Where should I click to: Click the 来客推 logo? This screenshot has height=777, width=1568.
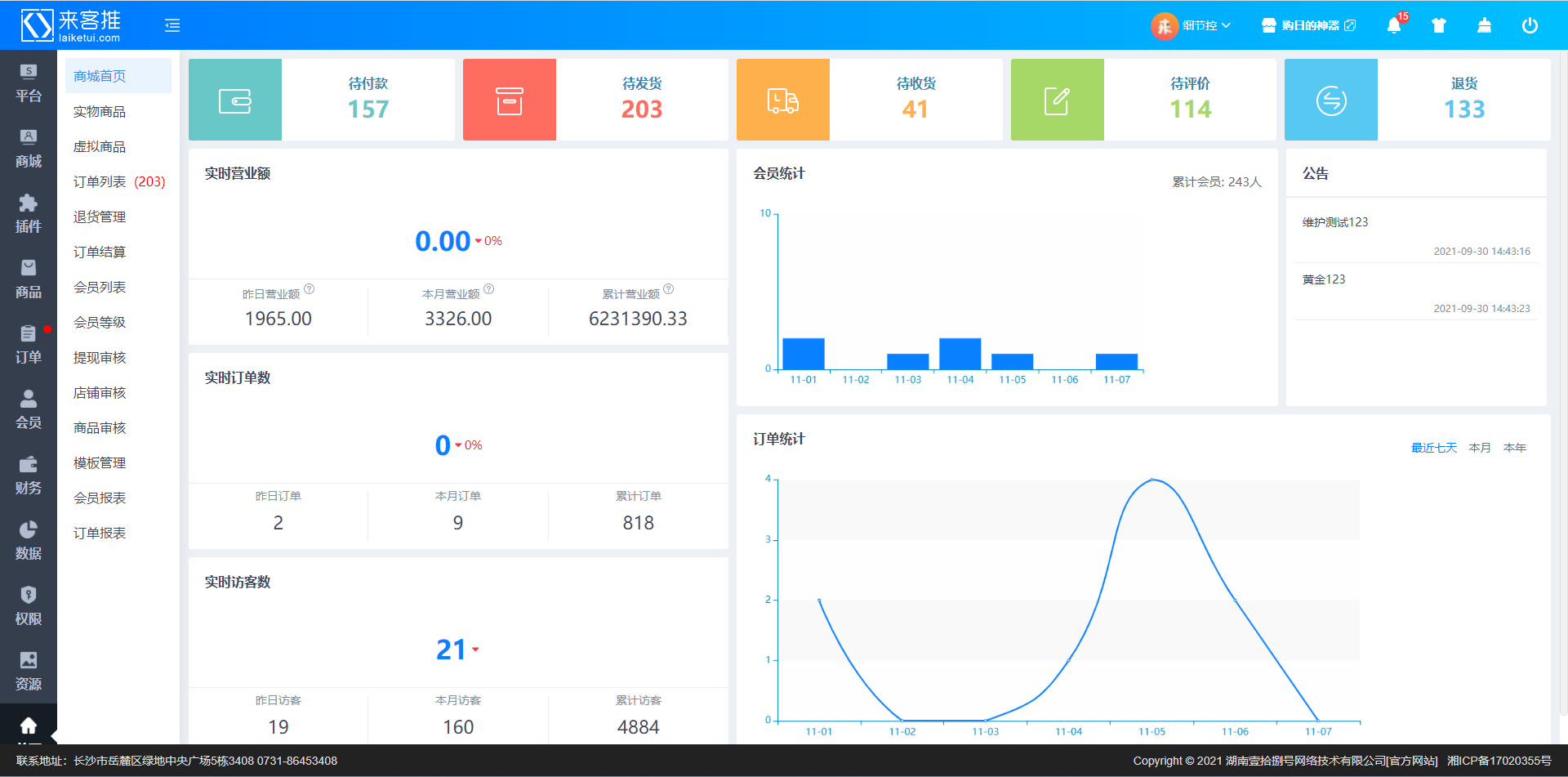(71, 25)
